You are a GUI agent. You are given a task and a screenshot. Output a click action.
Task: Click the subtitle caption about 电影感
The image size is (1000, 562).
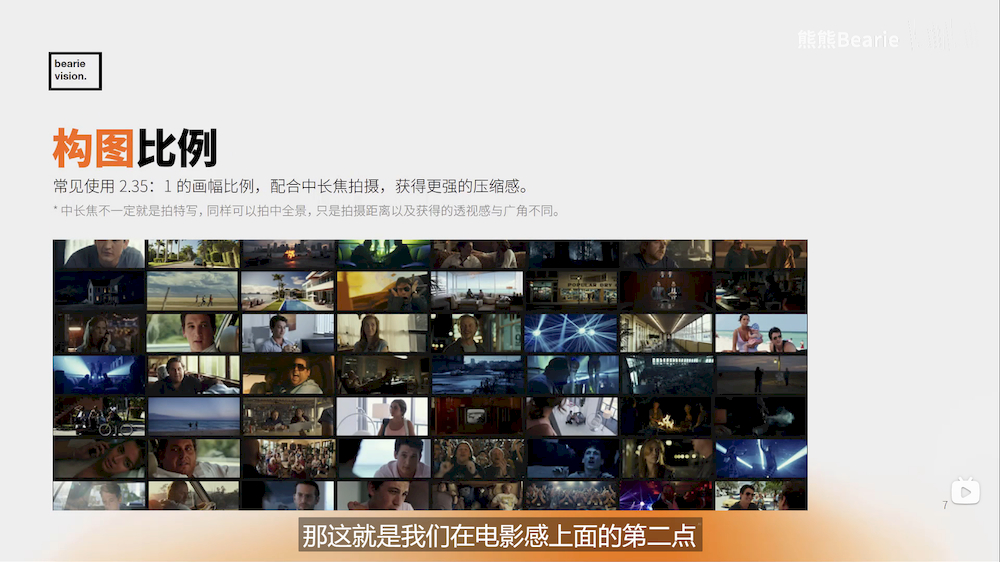coord(499,534)
